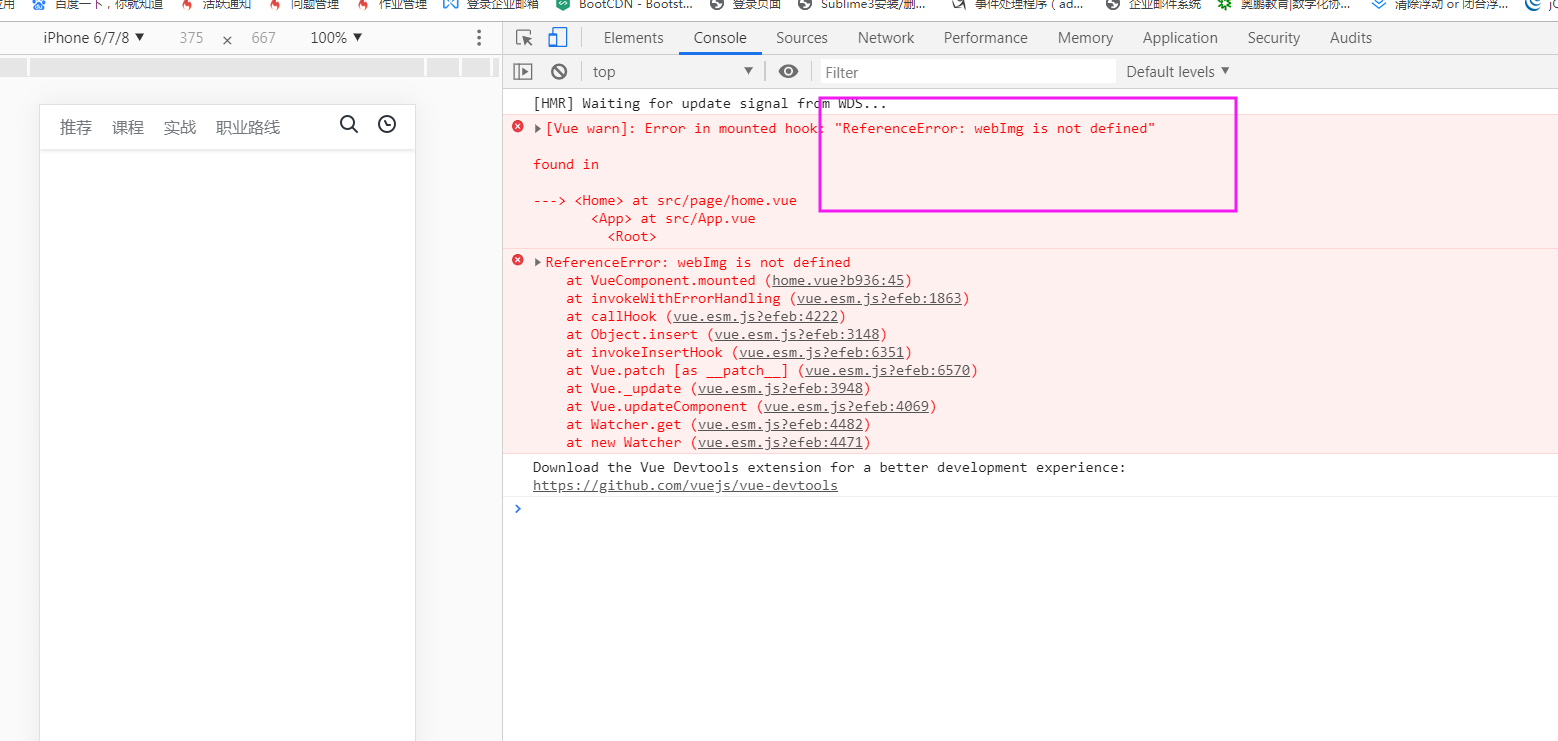Click the "found in" text line
The image size is (1558, 741).
point(566,164)
